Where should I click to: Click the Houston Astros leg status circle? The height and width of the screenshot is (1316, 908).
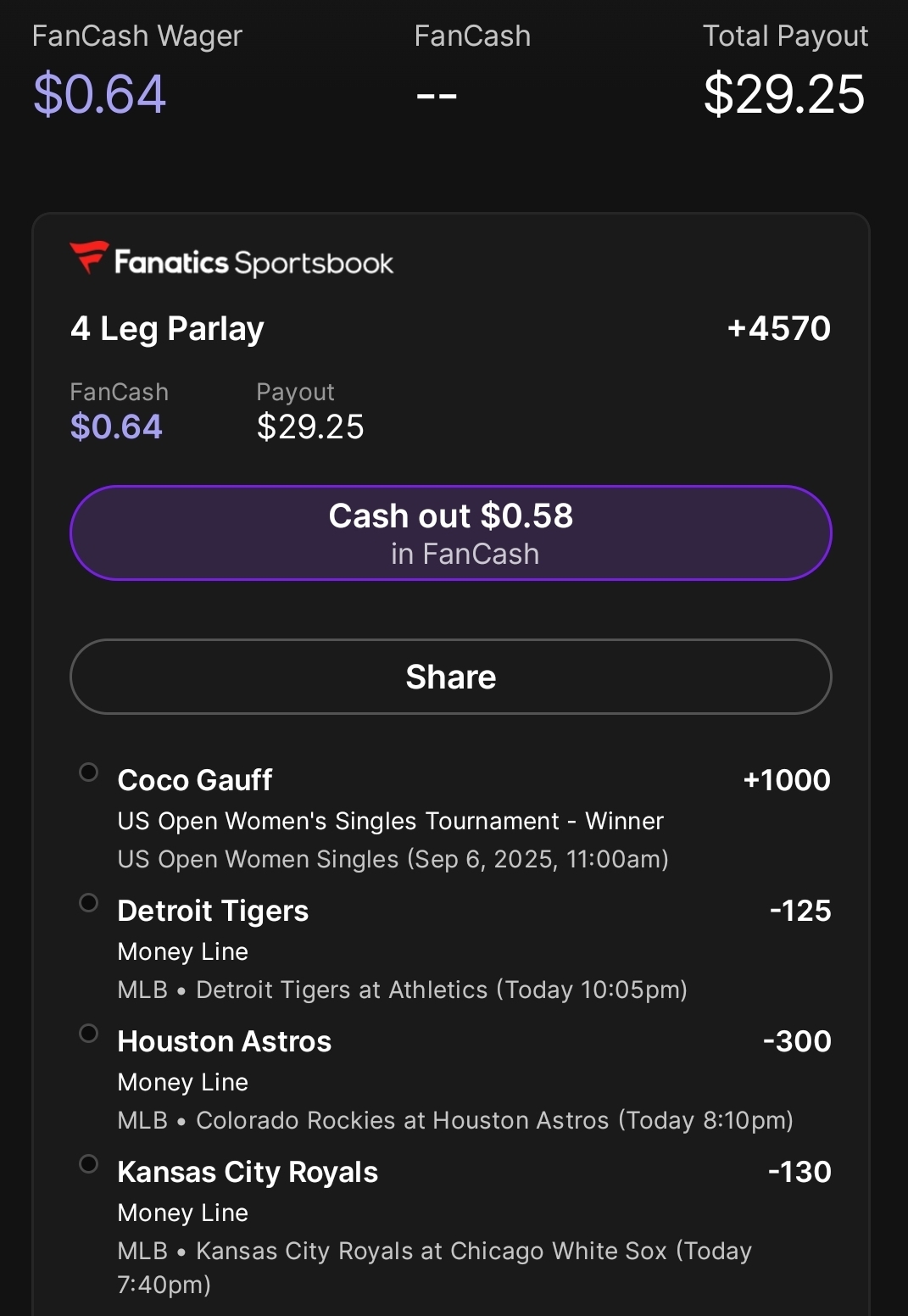pos(88,1034)
